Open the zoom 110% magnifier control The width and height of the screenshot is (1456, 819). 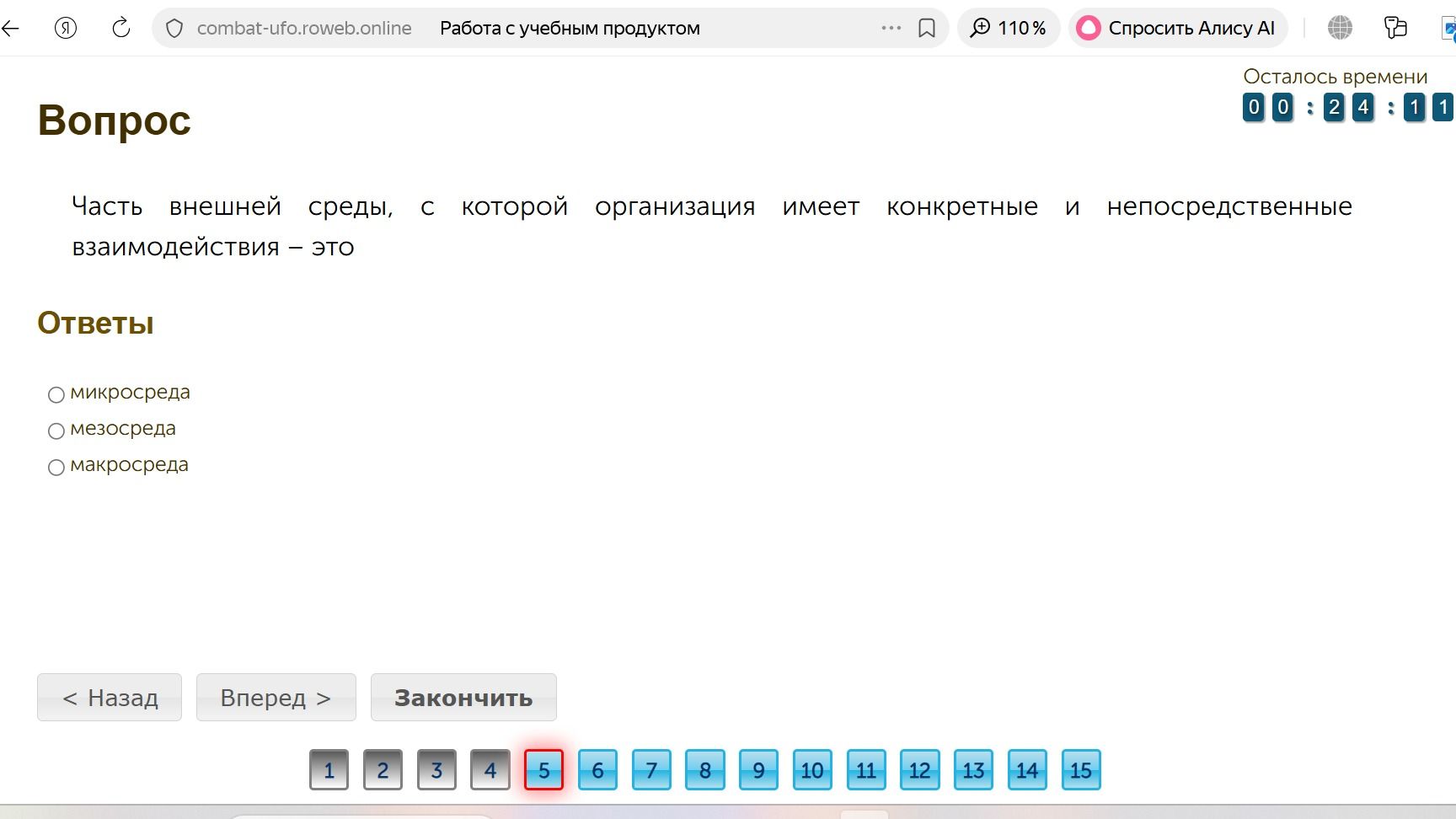[x=1009, y=28]
